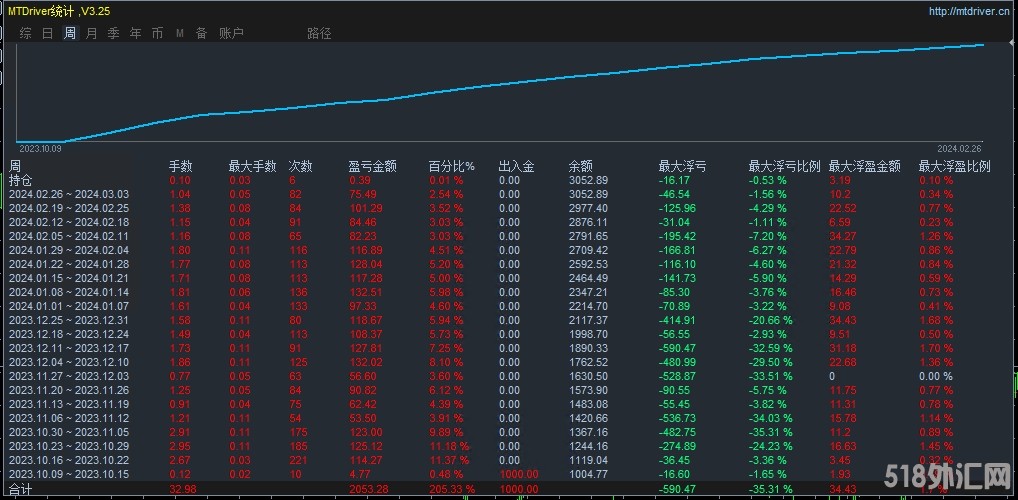Screen dimensions: 1018x500
Task: Click total lots value 32.98
Action: click(182, 489)
